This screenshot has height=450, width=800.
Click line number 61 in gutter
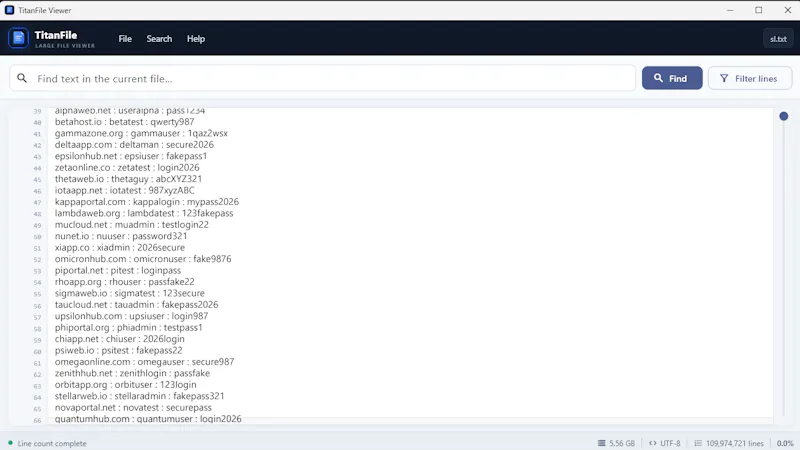[37, 363]
